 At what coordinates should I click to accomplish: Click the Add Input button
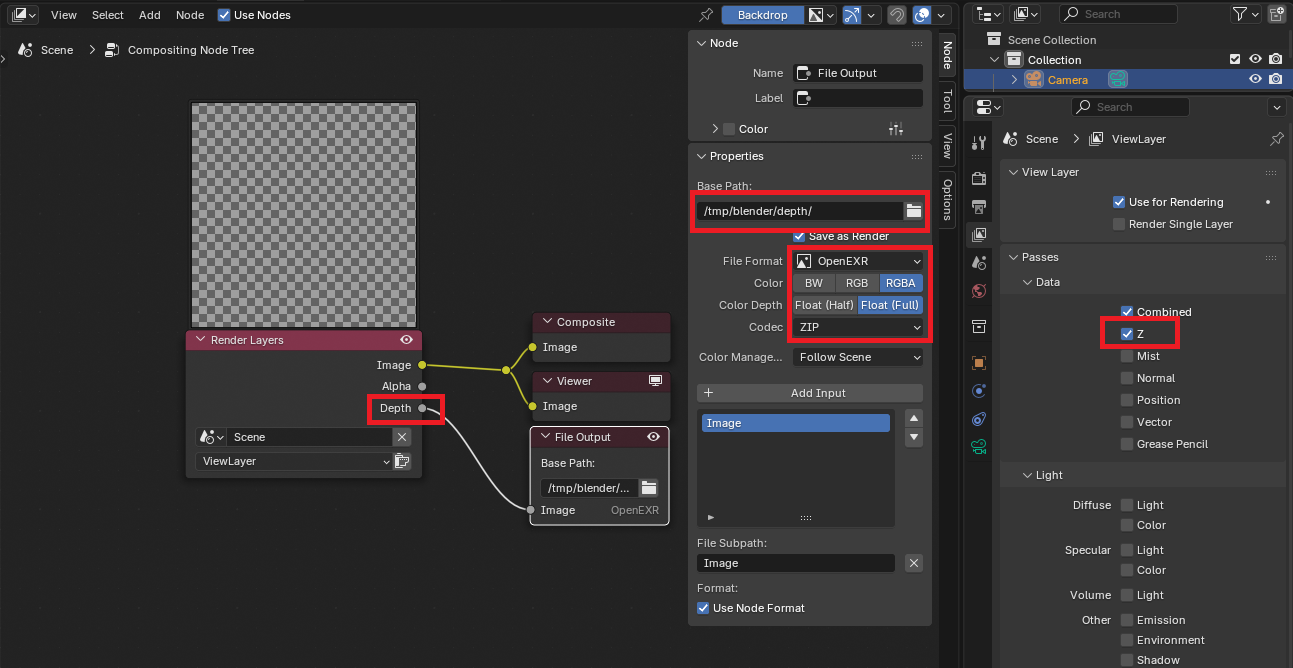pos(809,392)
